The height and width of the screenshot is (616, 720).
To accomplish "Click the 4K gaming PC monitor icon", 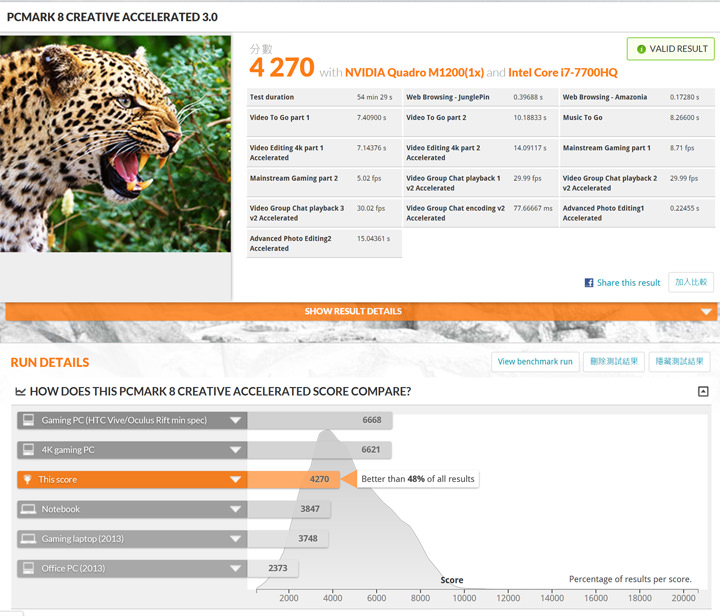I will click(28, 450).
